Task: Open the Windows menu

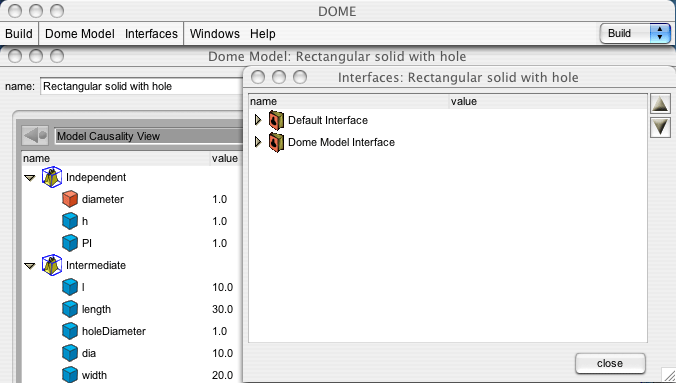Action: coord(215,34)
